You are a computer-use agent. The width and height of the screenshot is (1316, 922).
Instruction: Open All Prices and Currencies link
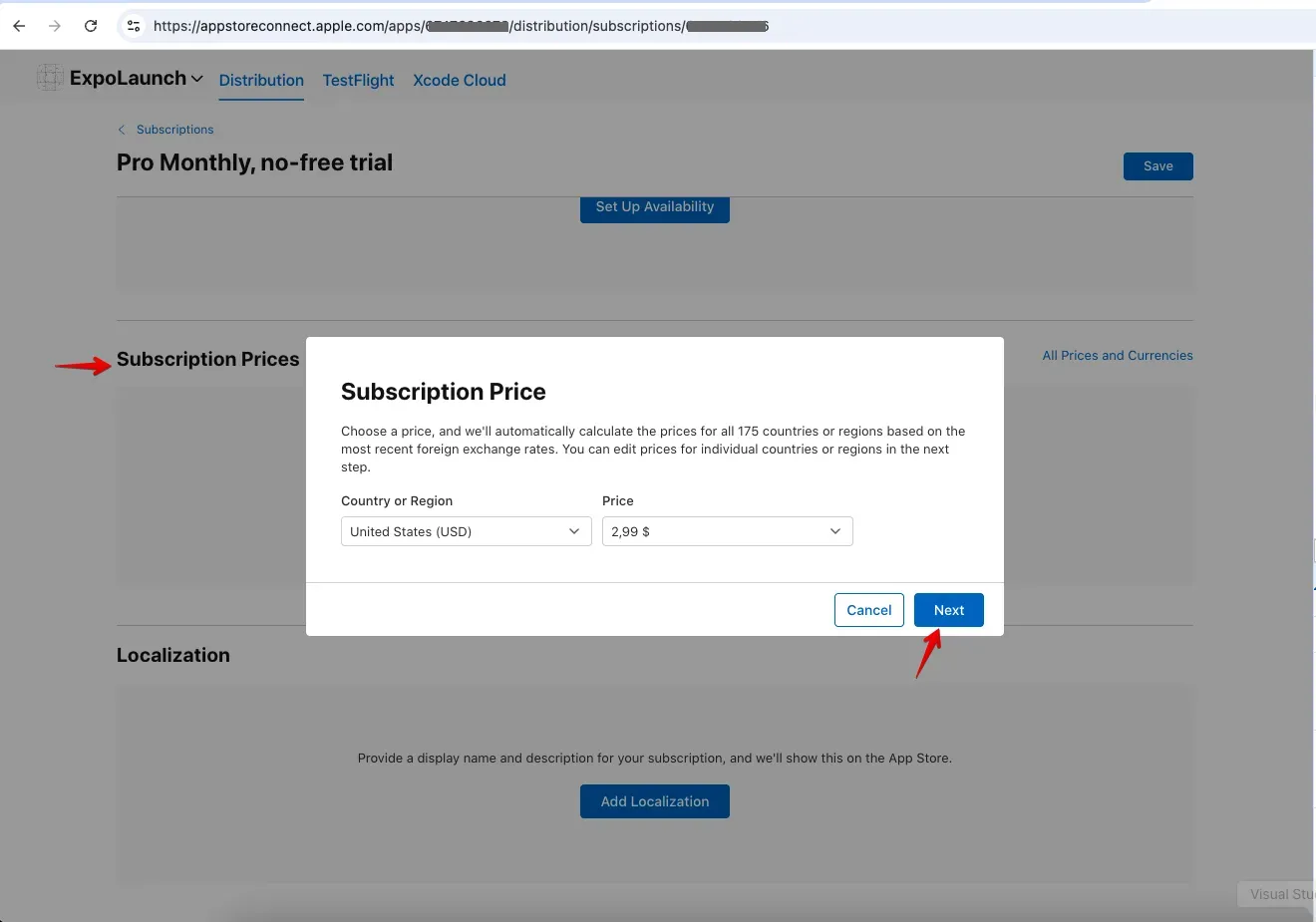1118,356
